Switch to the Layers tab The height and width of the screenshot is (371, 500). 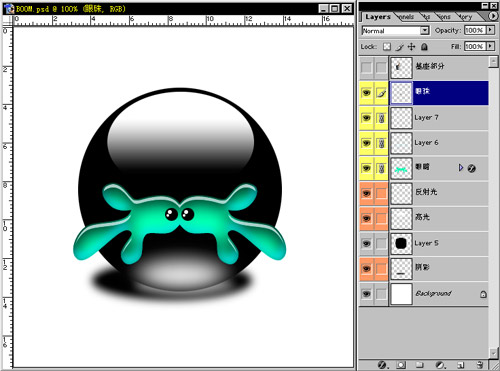[378, 17]
